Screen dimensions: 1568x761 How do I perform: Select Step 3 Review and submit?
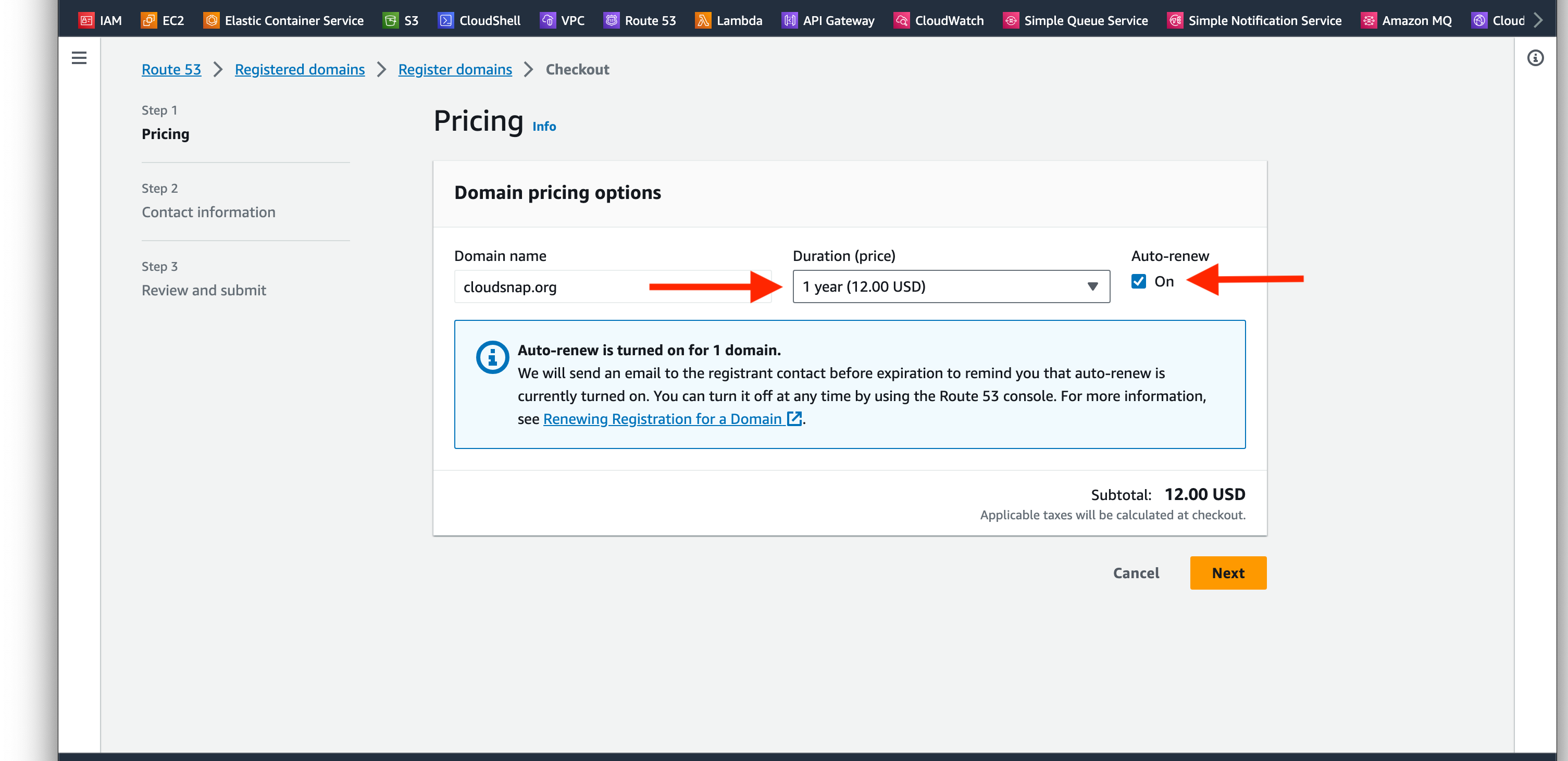[x=204, y=291]
